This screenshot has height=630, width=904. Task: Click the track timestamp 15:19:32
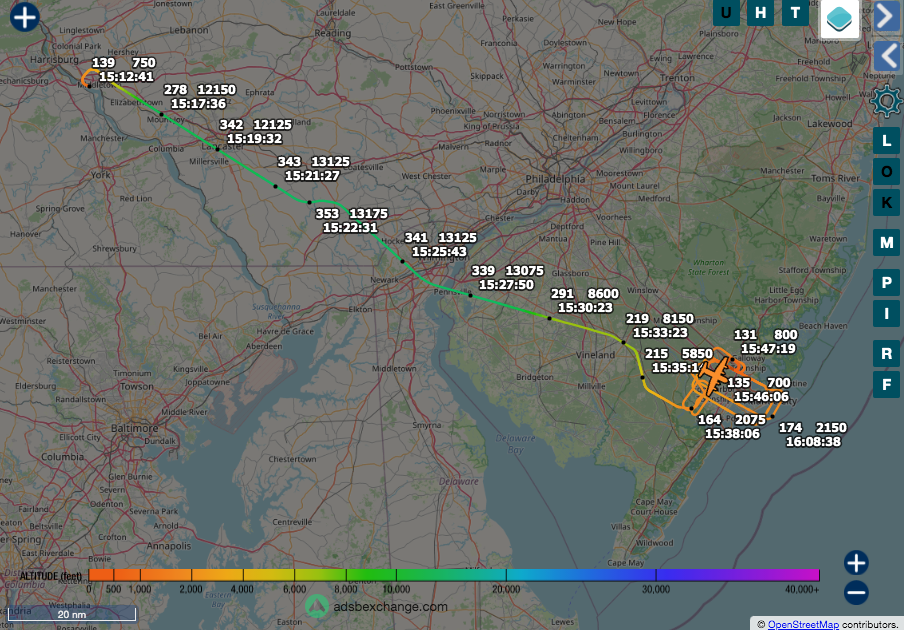[254, 139]
